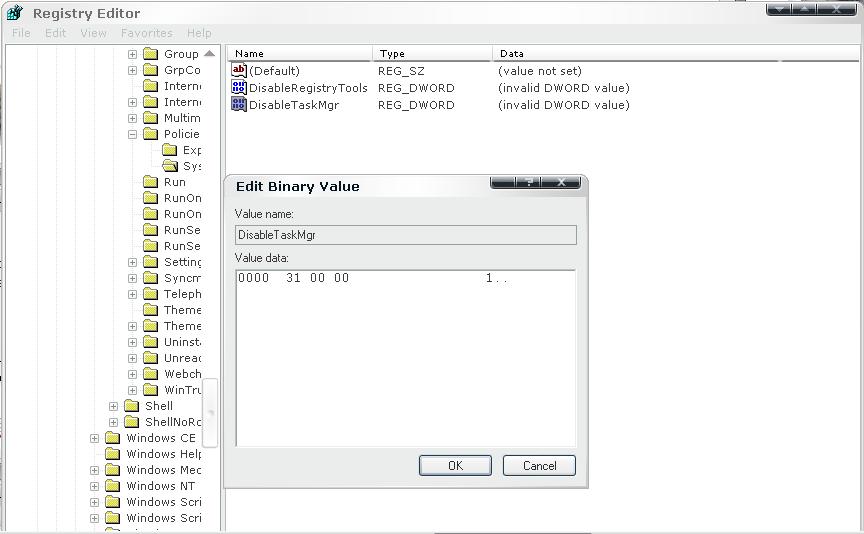Cancel the Edit Binary Value dialog

[539, 465]
